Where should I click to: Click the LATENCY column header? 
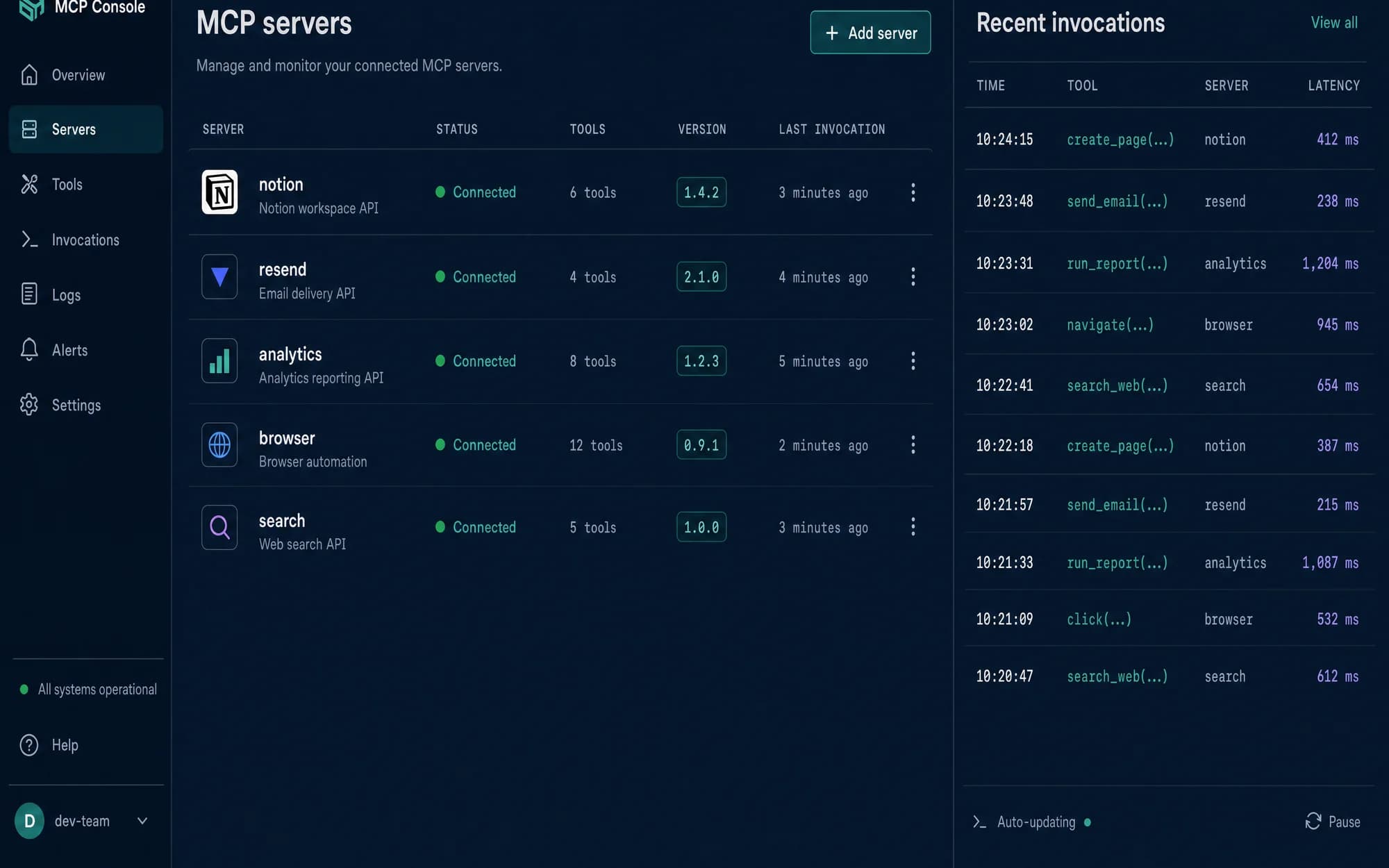(1333, 85)
